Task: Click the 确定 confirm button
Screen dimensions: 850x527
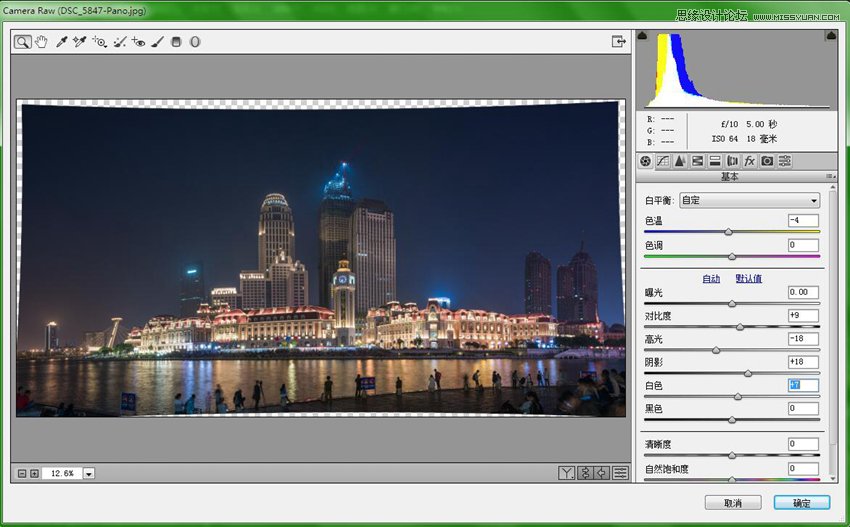Action: coord(801,502)
